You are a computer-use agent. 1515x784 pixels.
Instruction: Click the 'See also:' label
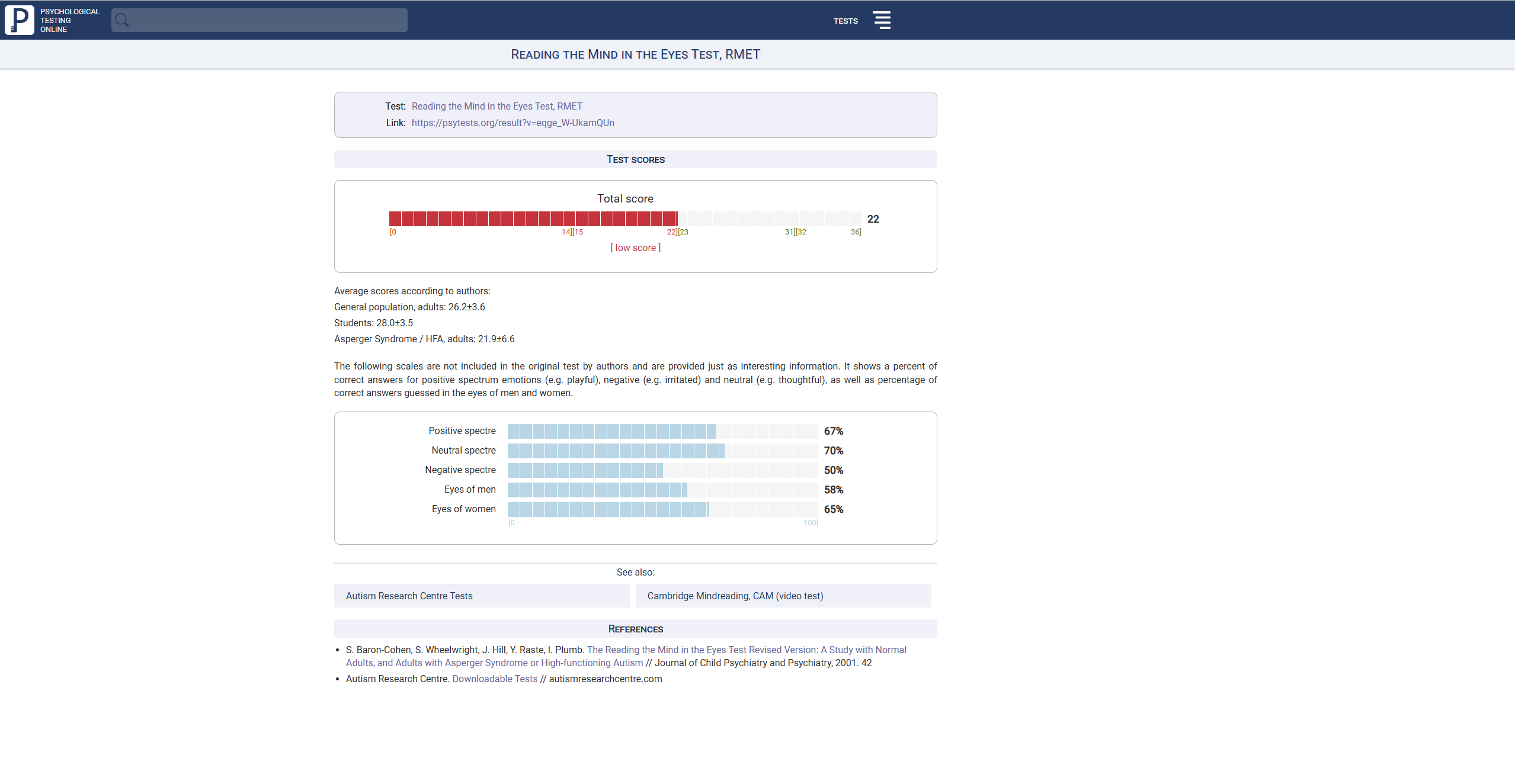point(636,572)
